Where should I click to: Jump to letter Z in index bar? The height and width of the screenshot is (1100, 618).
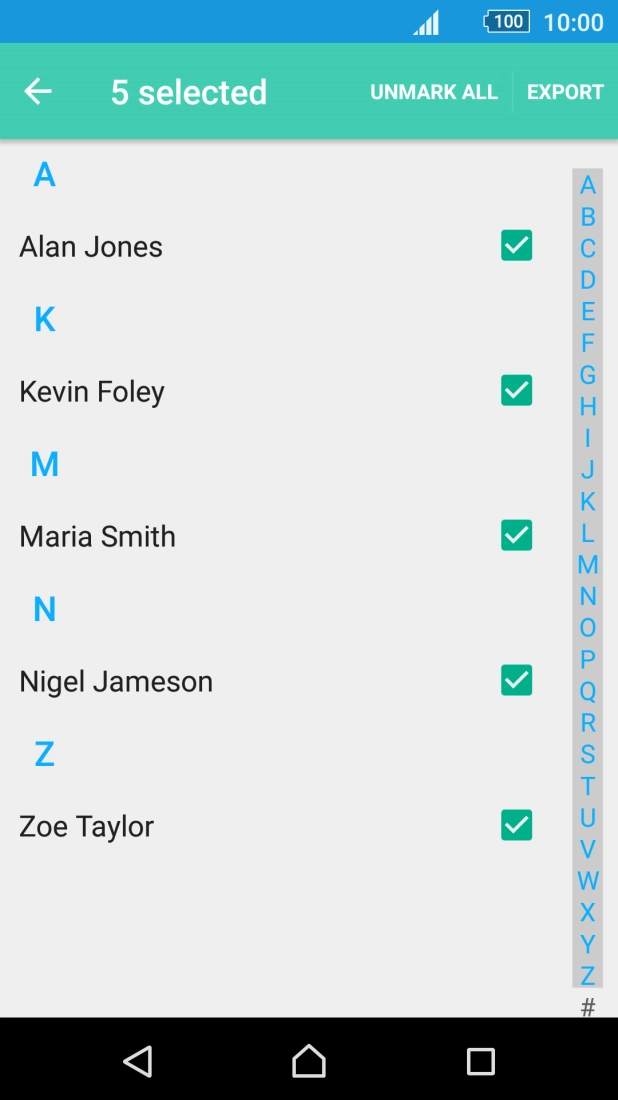(588, 975)
